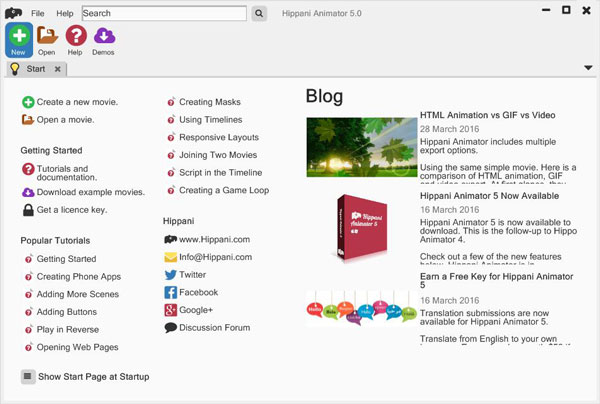Screen dimensions: 600x404
Task: Click the folder icon beside Open a movie
Action: (28, 120)
